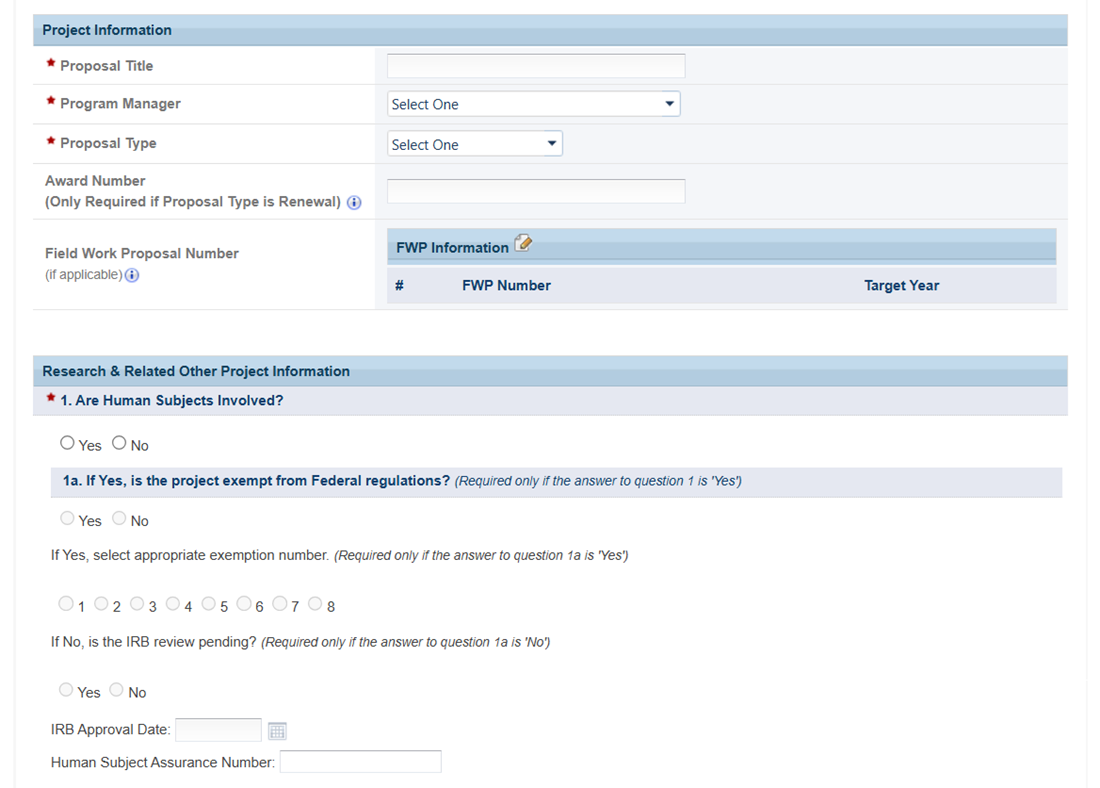Pick No for IRB review pending

click(116, 690)
